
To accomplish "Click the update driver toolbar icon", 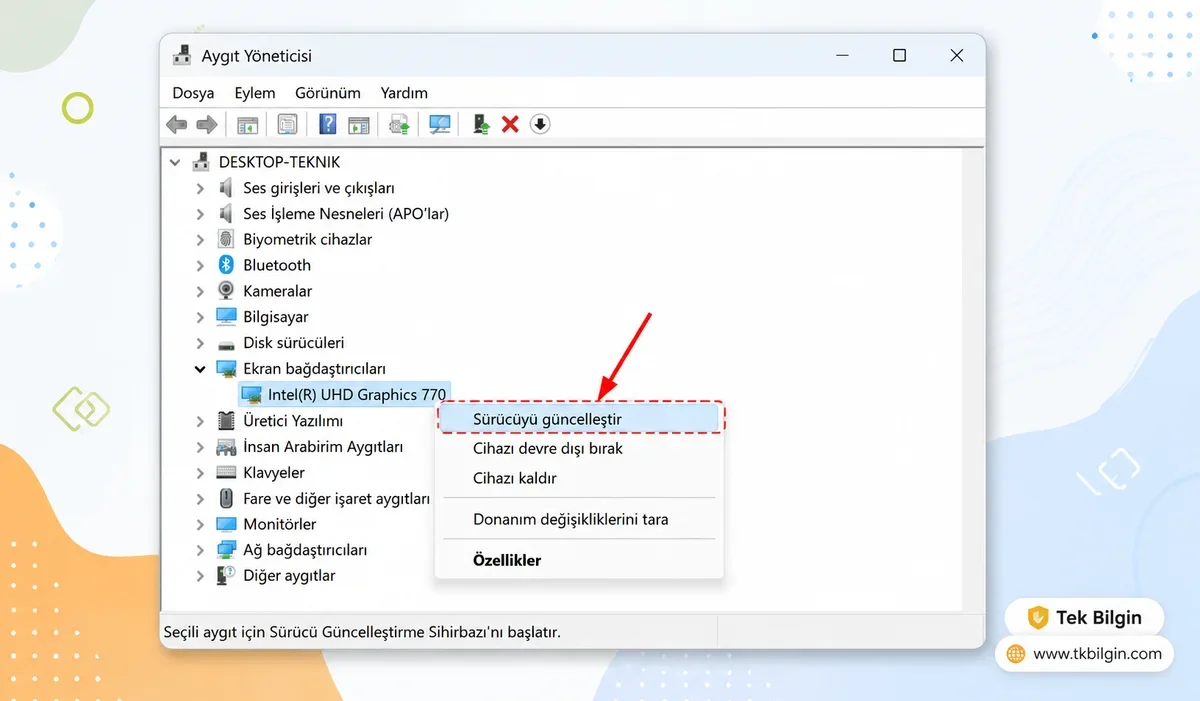I will [399, 124].
